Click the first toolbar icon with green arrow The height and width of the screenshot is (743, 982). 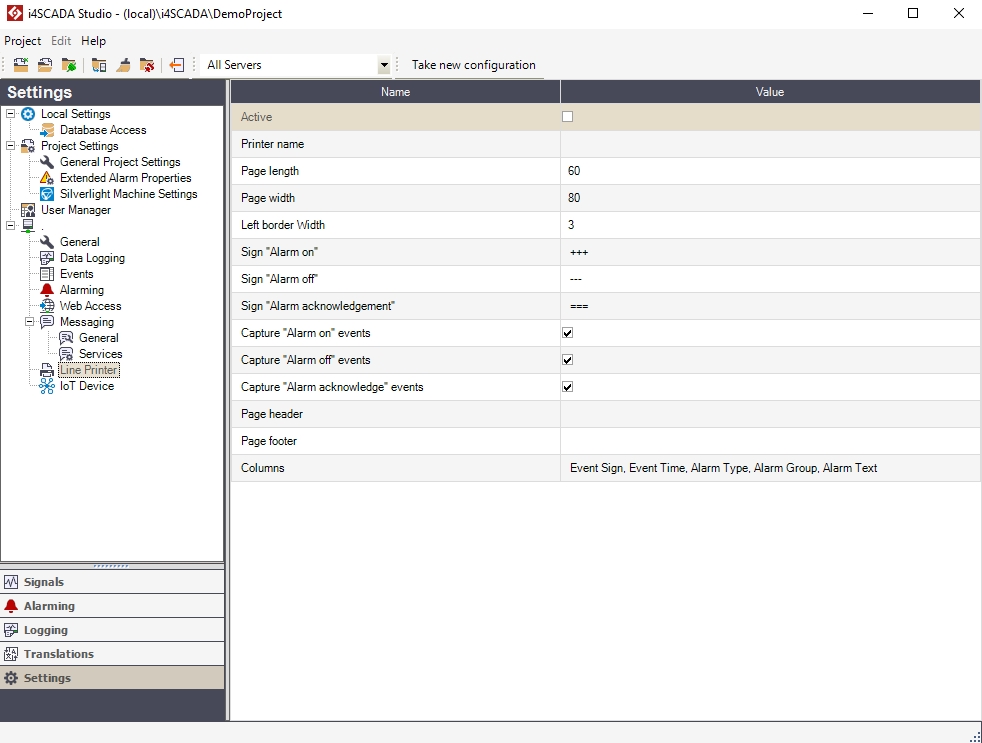20,65
